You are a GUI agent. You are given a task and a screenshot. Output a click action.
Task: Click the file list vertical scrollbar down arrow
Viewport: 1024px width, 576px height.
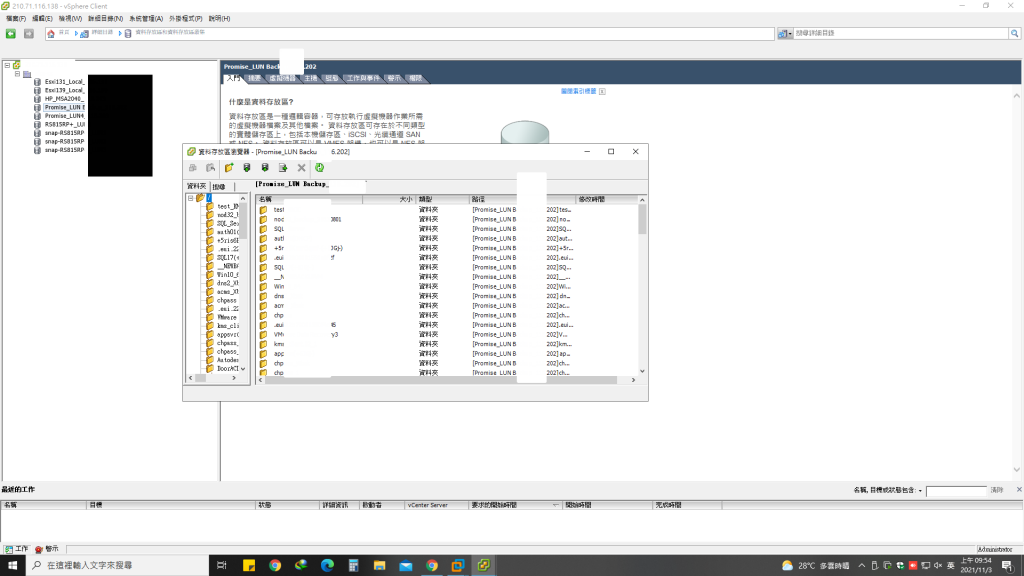tap(643, 371)
